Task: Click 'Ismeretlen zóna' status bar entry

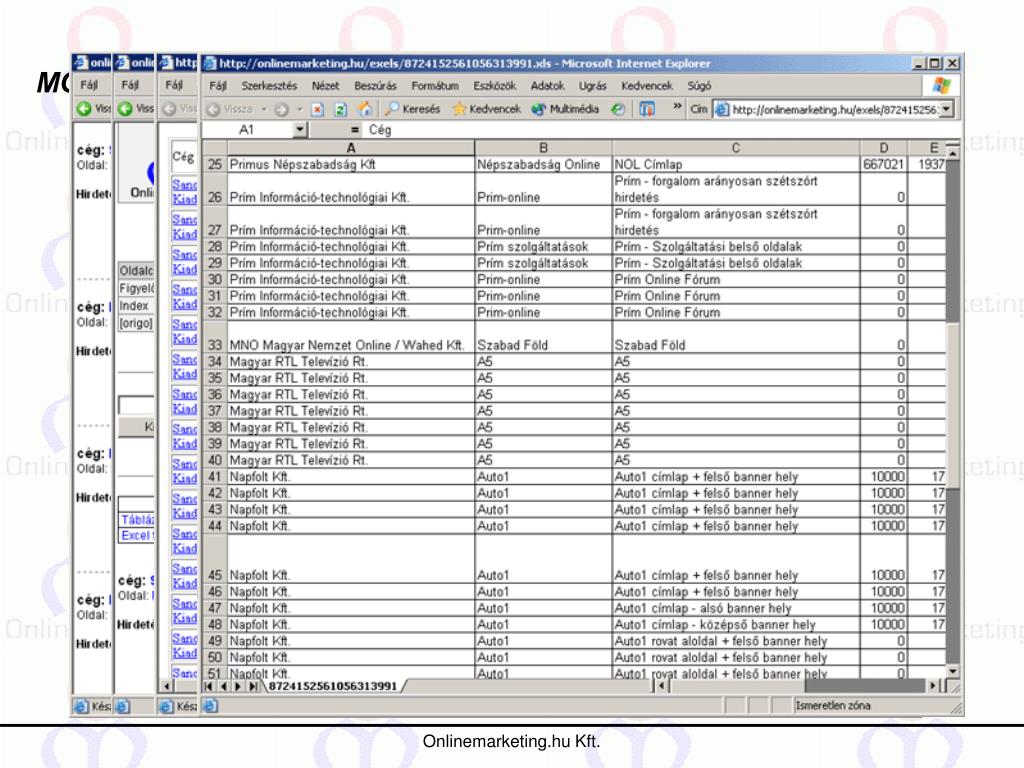Action: 833,705
